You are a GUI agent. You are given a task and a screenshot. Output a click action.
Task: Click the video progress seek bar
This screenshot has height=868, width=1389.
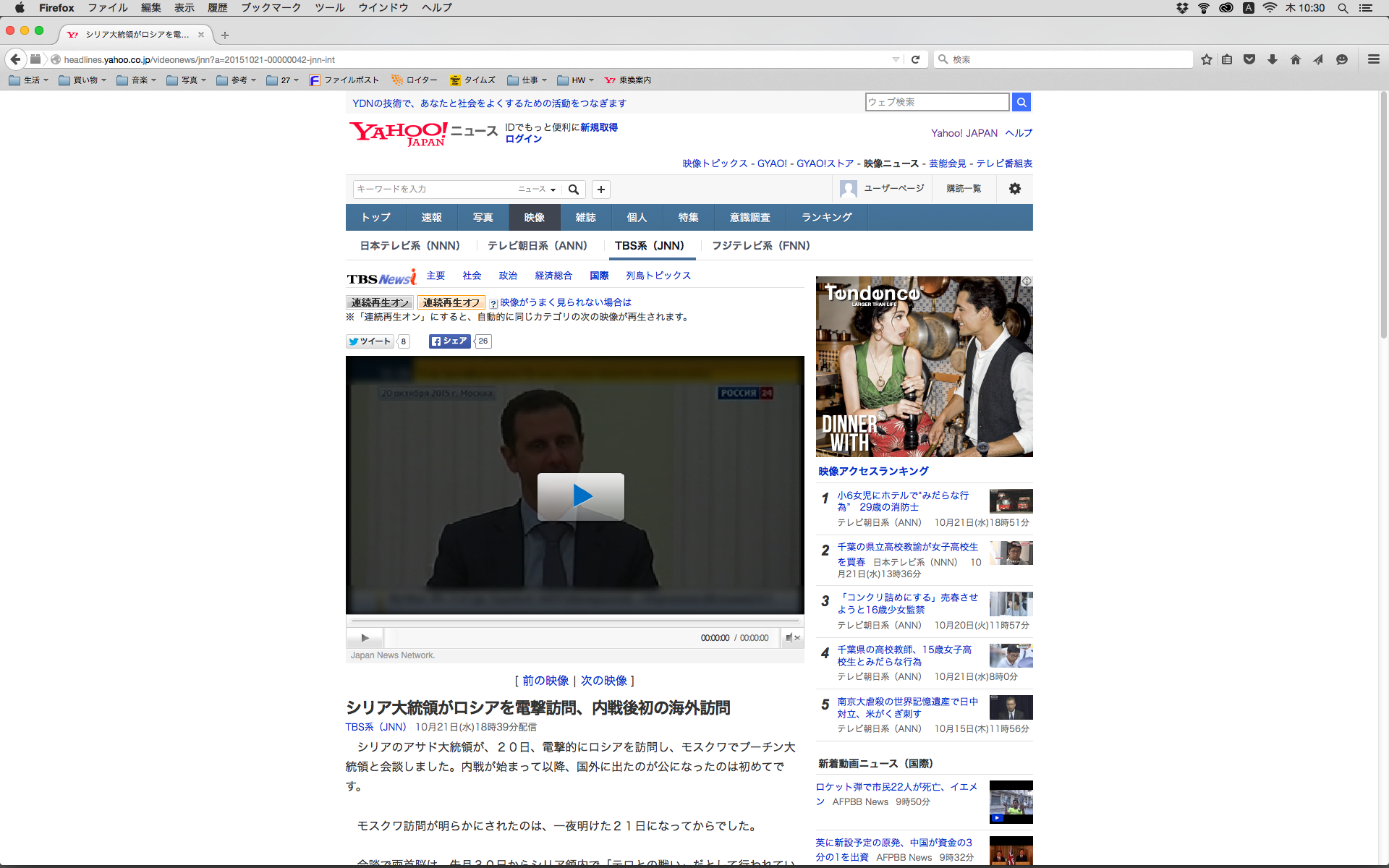click(x=575, y=621)
